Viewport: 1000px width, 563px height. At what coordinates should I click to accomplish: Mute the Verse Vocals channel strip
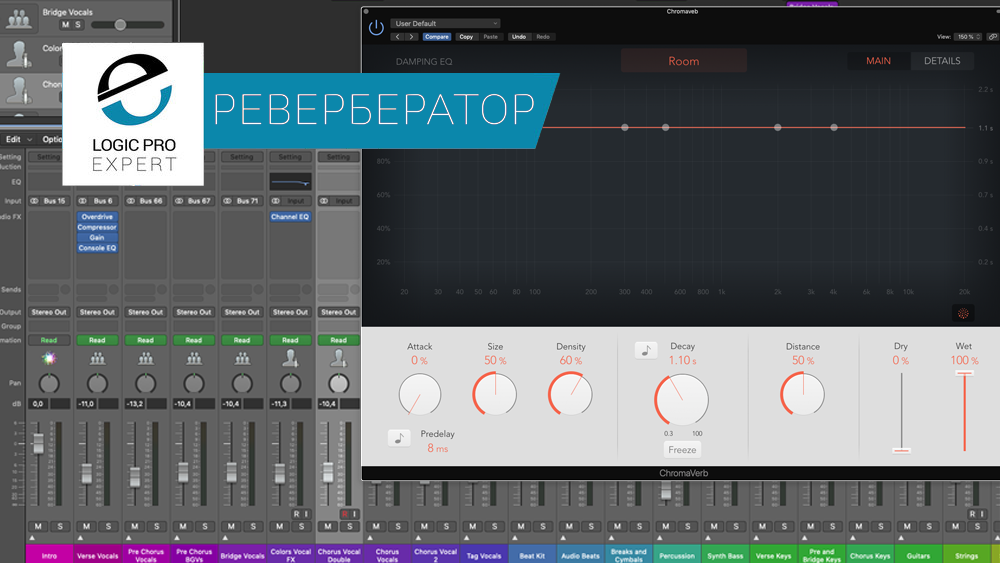[86, 527]
